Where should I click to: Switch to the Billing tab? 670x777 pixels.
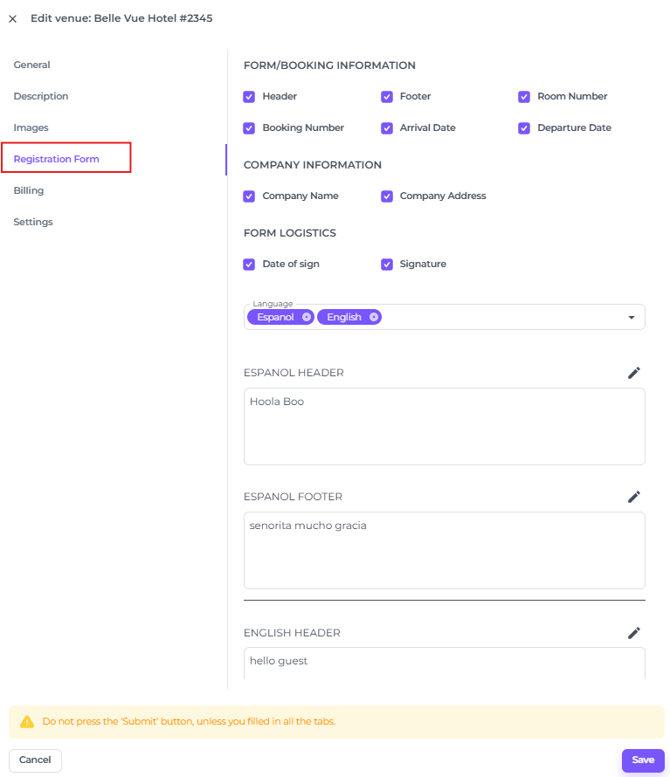tap(29, 191)
